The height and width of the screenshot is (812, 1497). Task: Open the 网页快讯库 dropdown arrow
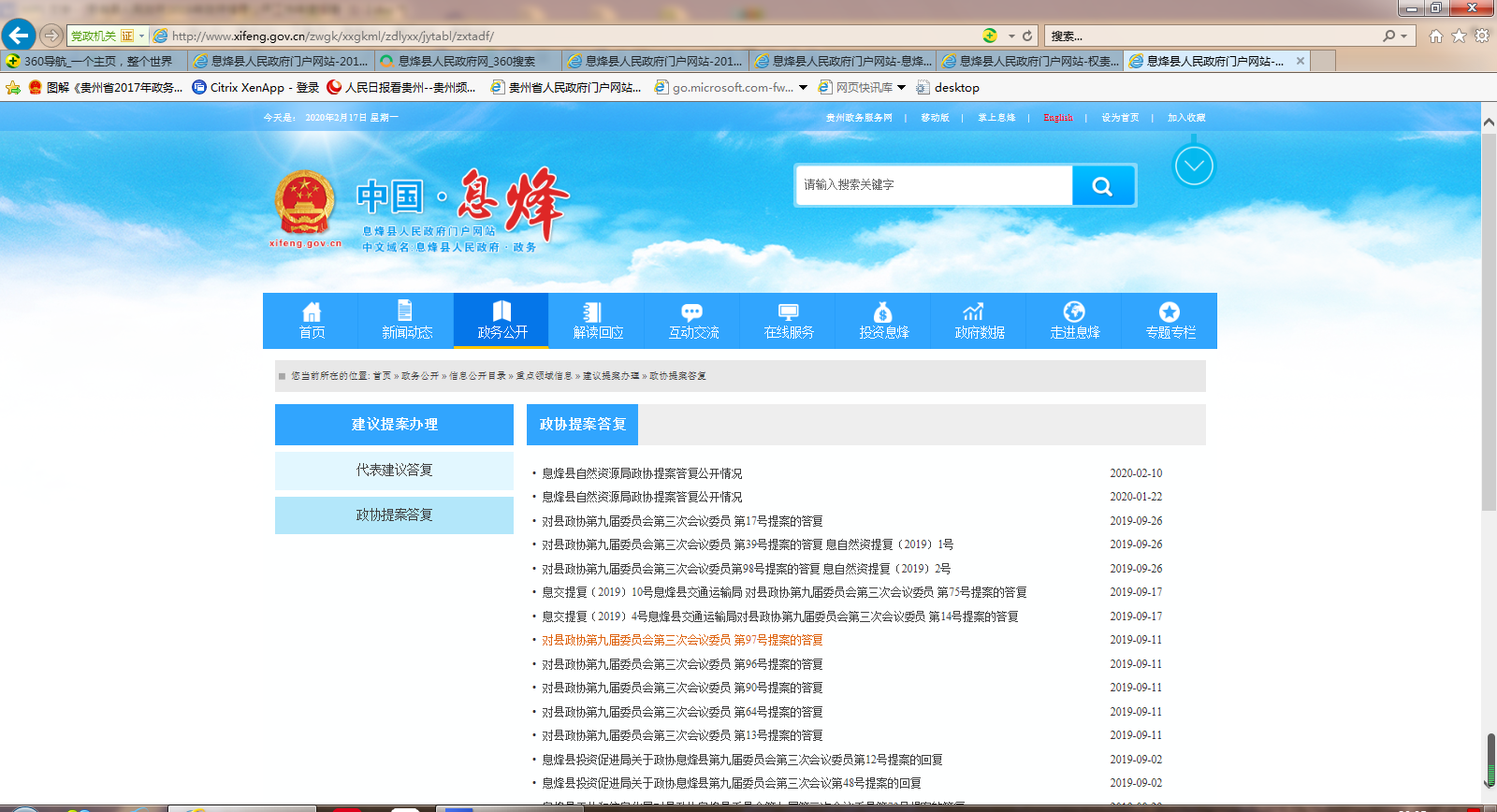pyautogui.click(x=901, y=87)
